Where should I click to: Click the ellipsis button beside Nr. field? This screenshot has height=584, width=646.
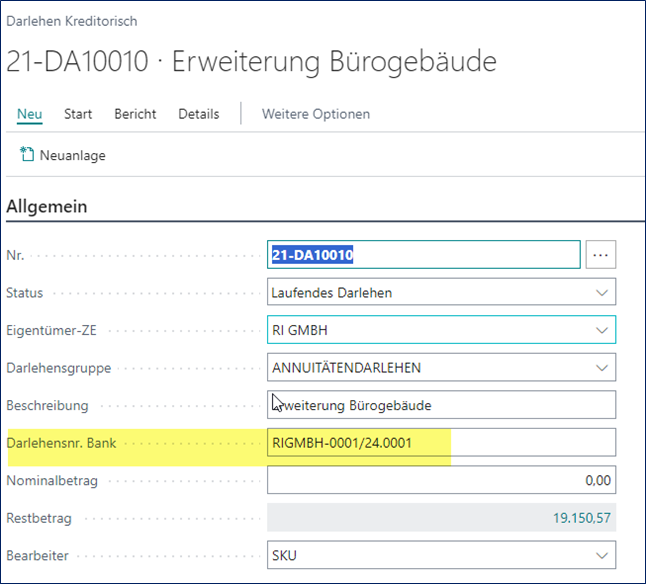[600, 255]
